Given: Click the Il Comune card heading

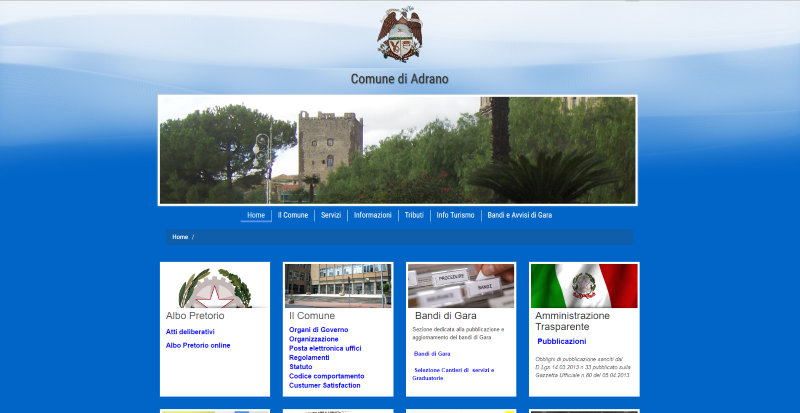Looking at the screenshot, I should pyautogui.click(x=312, y=316).
